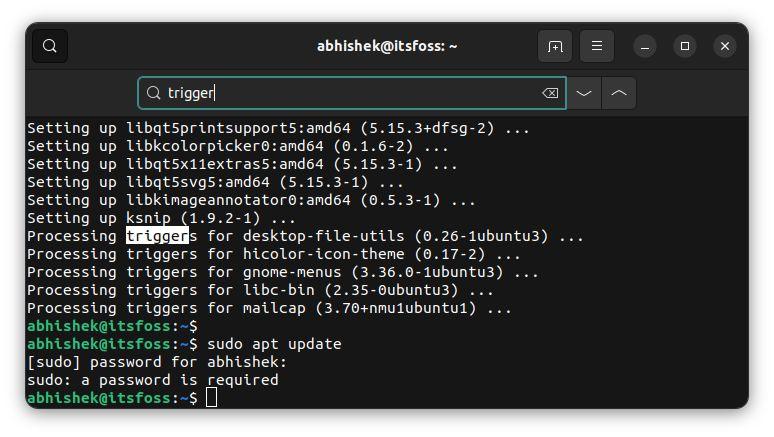Click the mailcap triggers output line

[x=270, y=308]
